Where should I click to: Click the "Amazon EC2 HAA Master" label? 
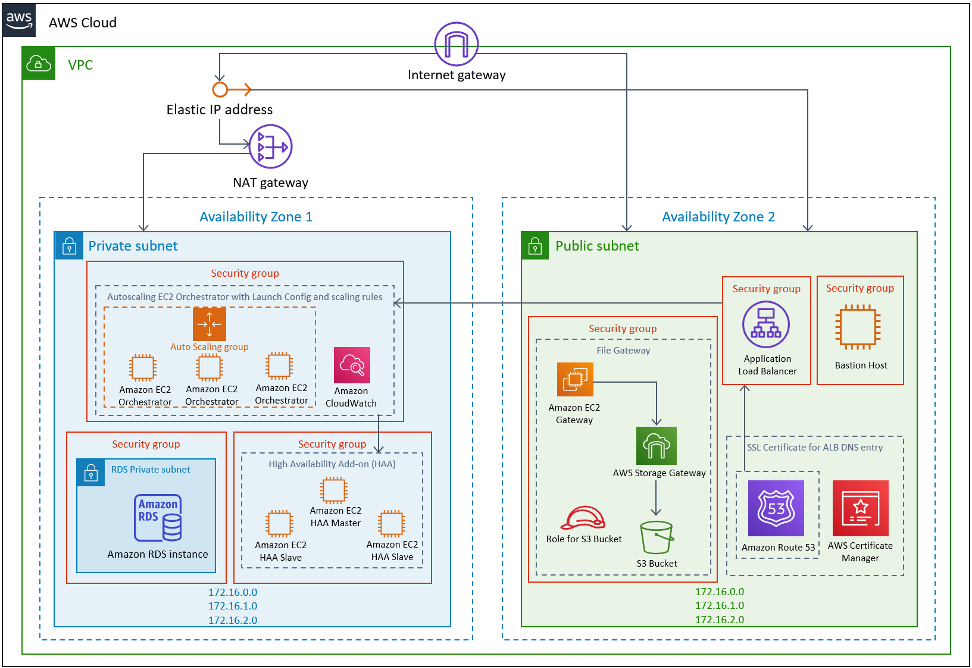[335, 517]
